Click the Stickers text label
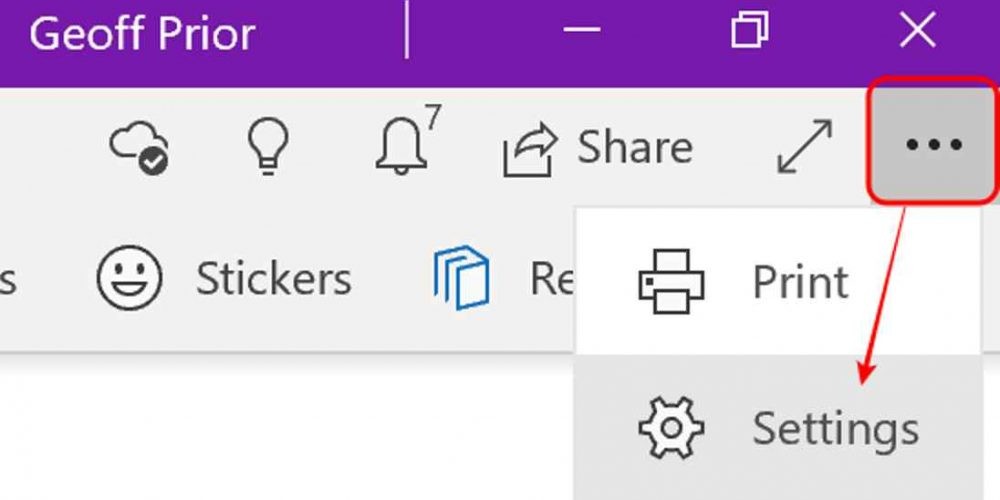This screenshot has width=1000, height=500. (x=274, y=278)
